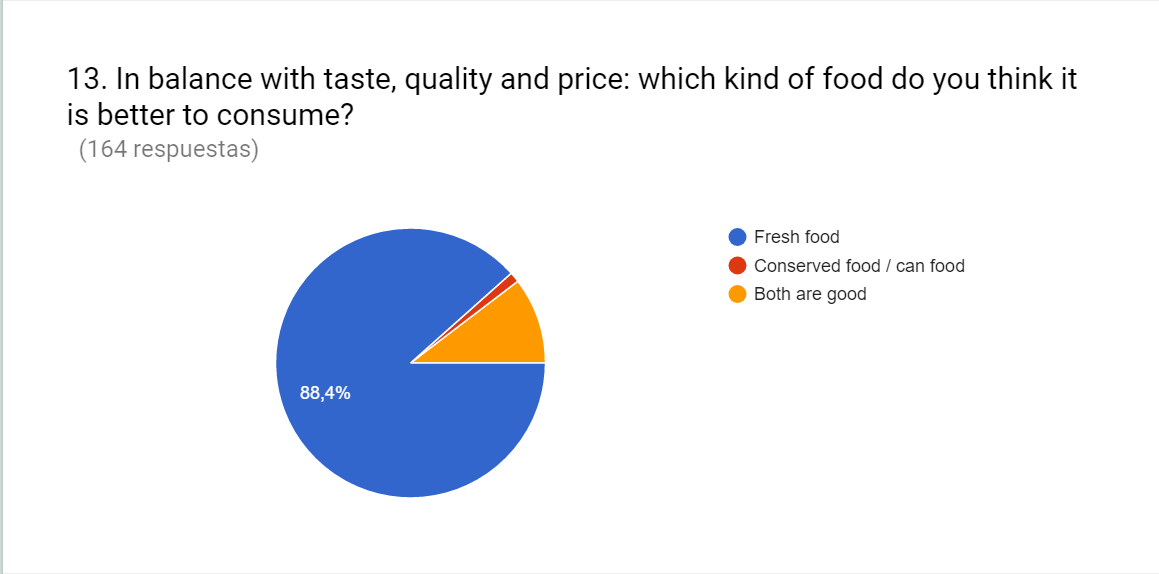Click the question number "13."
Image resolution: width=1159 pixels, height=574 pixels.
click(87, 79)
